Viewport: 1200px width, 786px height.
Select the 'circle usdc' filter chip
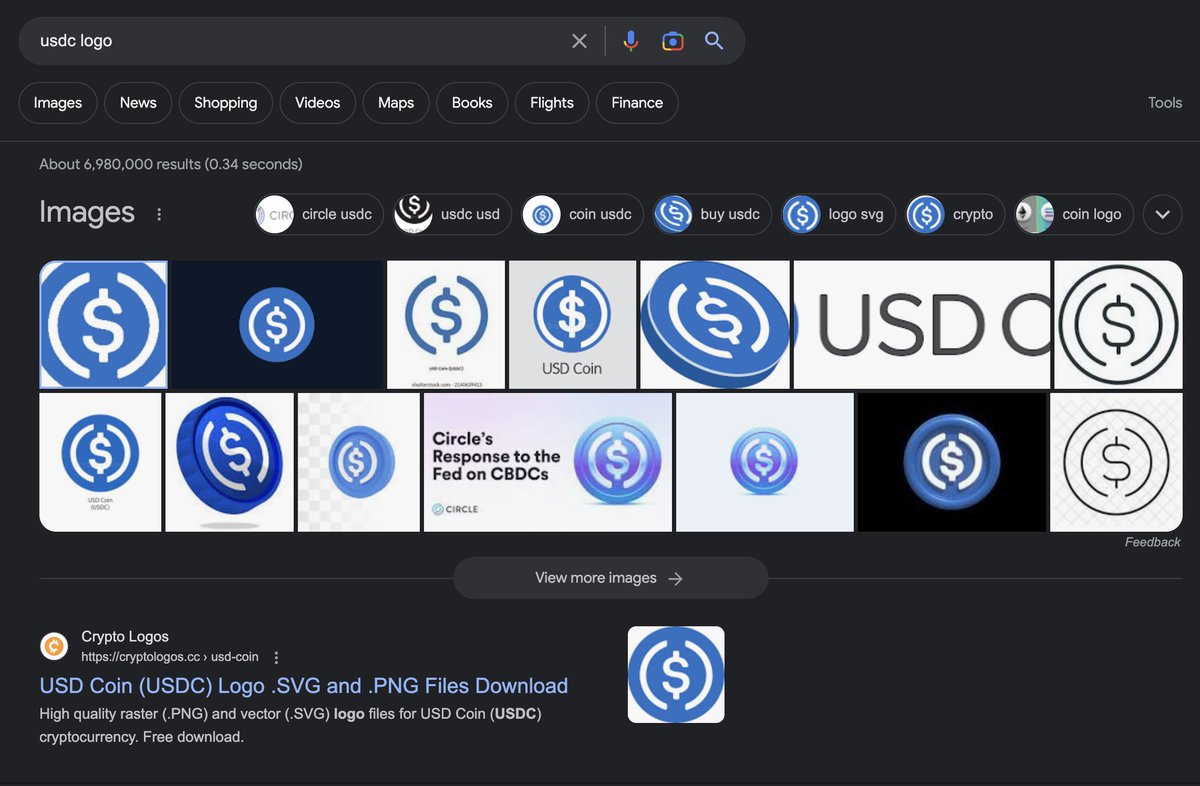point(319,214)
